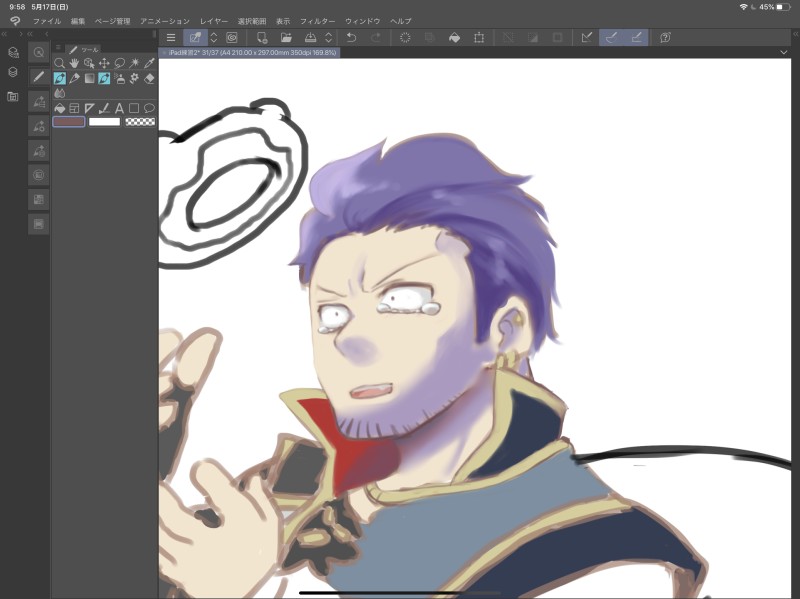Open the 選択範囲 menu
Viewport: 800px width, 599px height.
[252, 21]
